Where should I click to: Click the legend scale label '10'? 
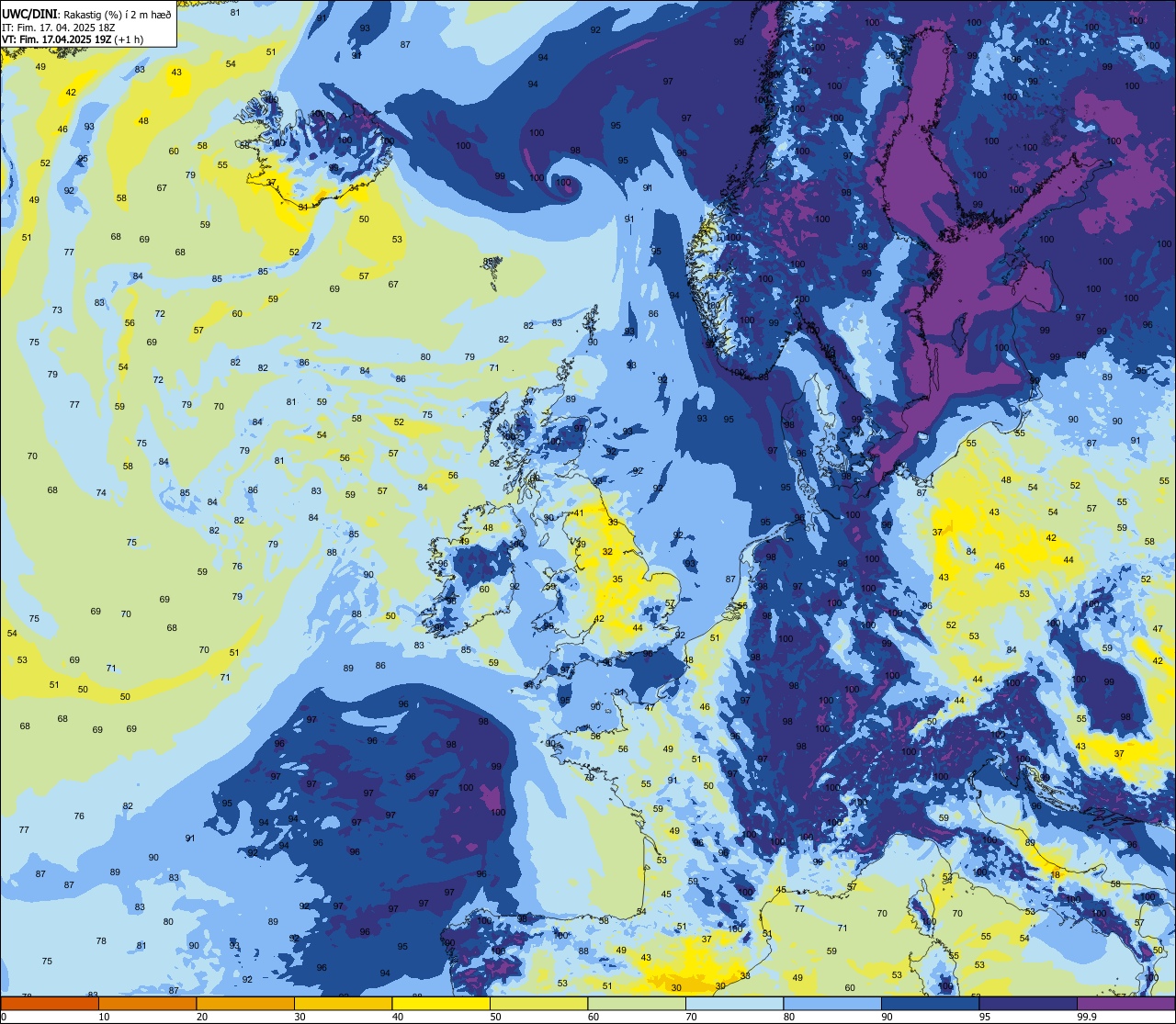click(x=104, y=1017)
